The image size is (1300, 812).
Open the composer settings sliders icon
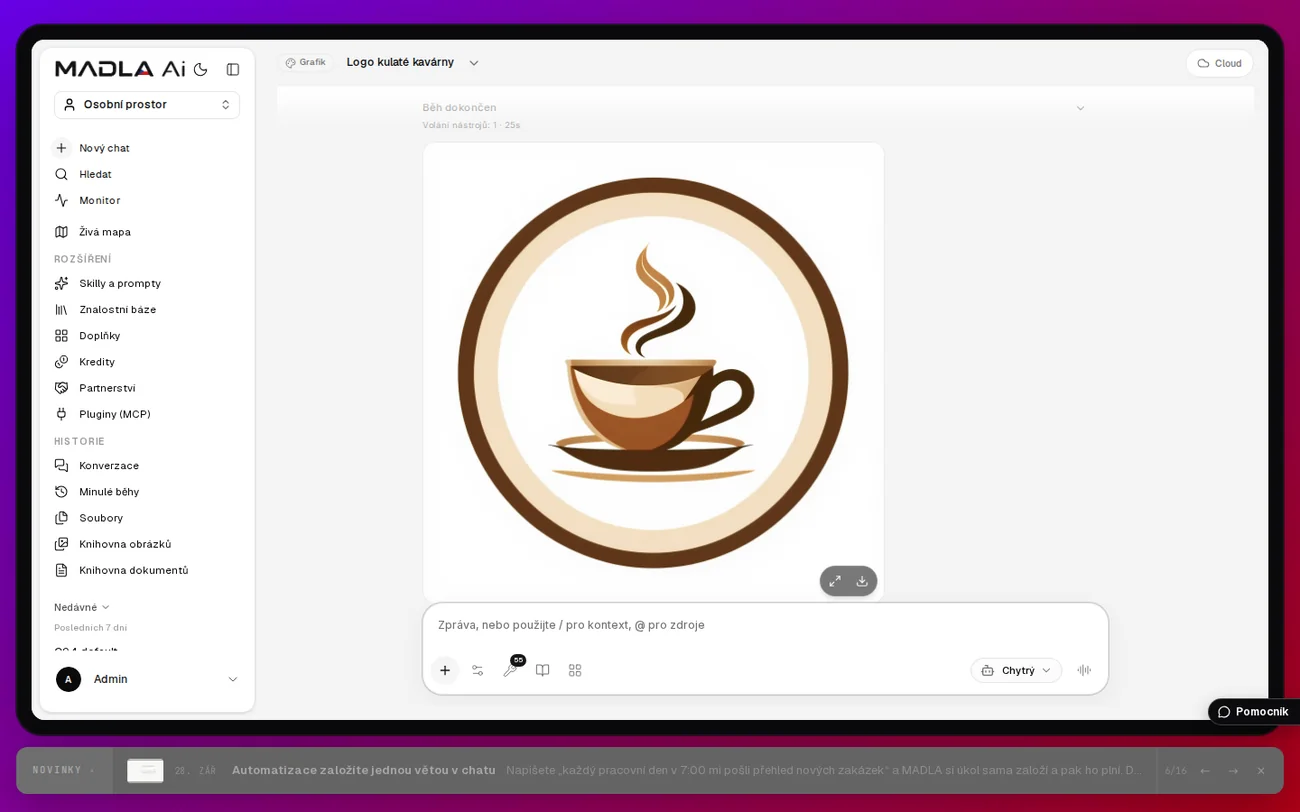point(477,670)
